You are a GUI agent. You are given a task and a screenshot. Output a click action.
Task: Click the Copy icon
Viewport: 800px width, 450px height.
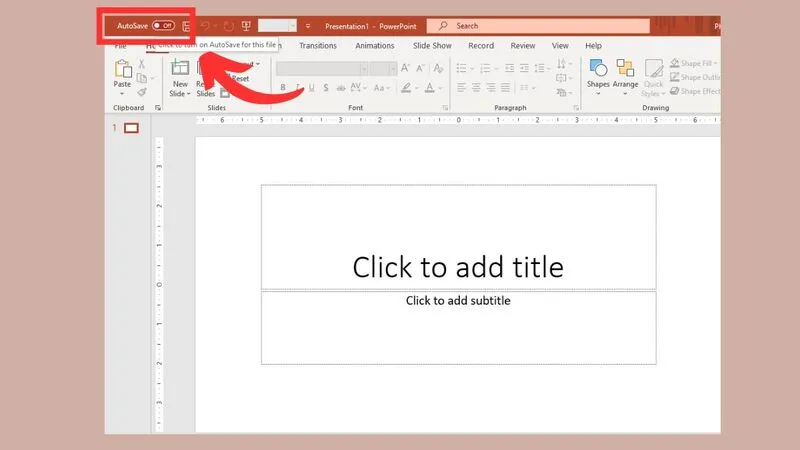coord(142,78)
